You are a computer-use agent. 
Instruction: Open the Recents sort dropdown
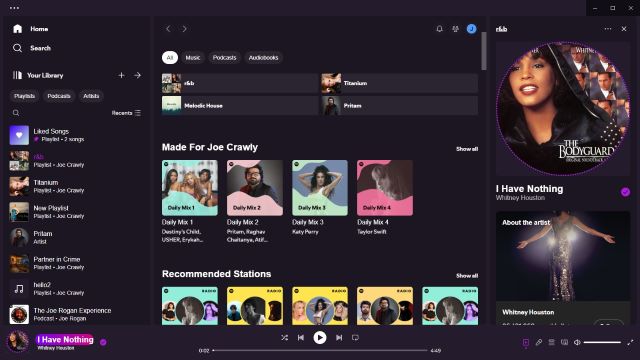126,113
